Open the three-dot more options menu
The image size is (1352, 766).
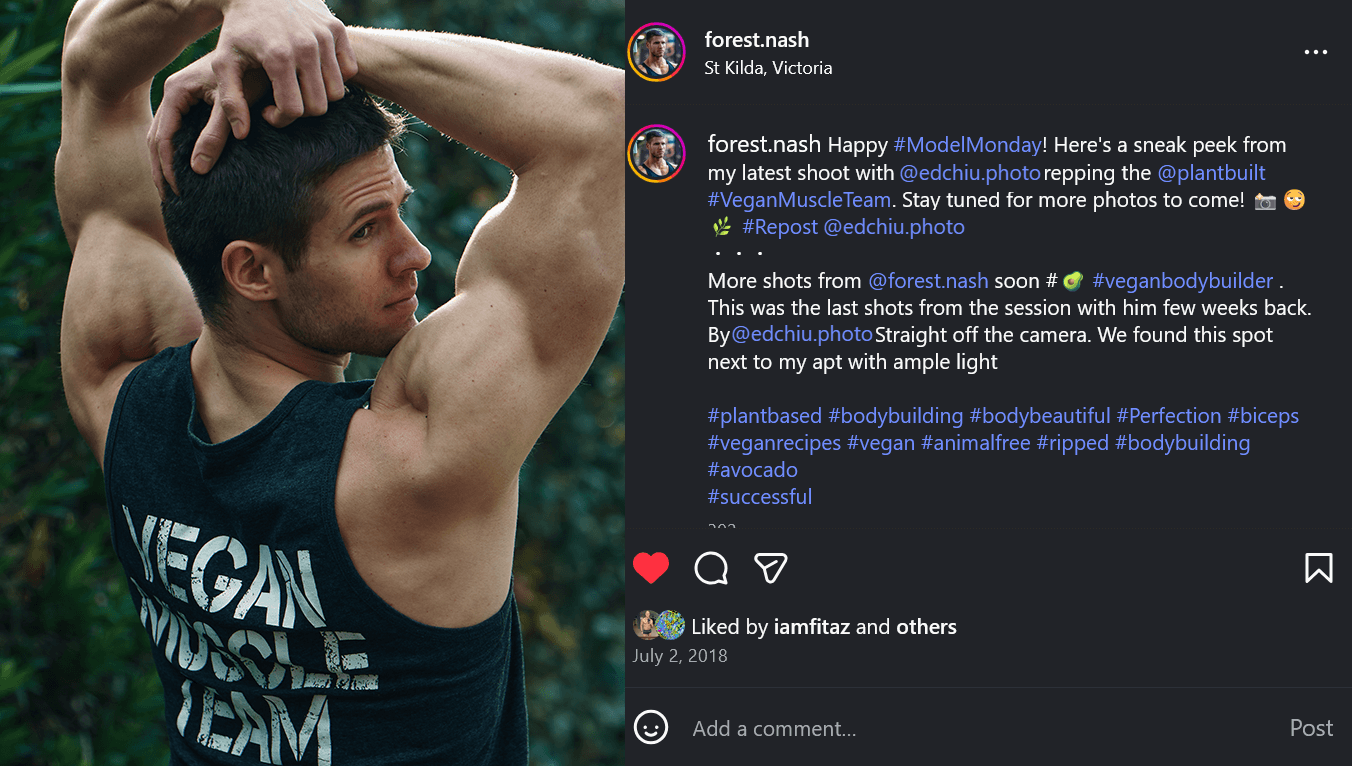pyautogui.click(x=1315, y=52)
